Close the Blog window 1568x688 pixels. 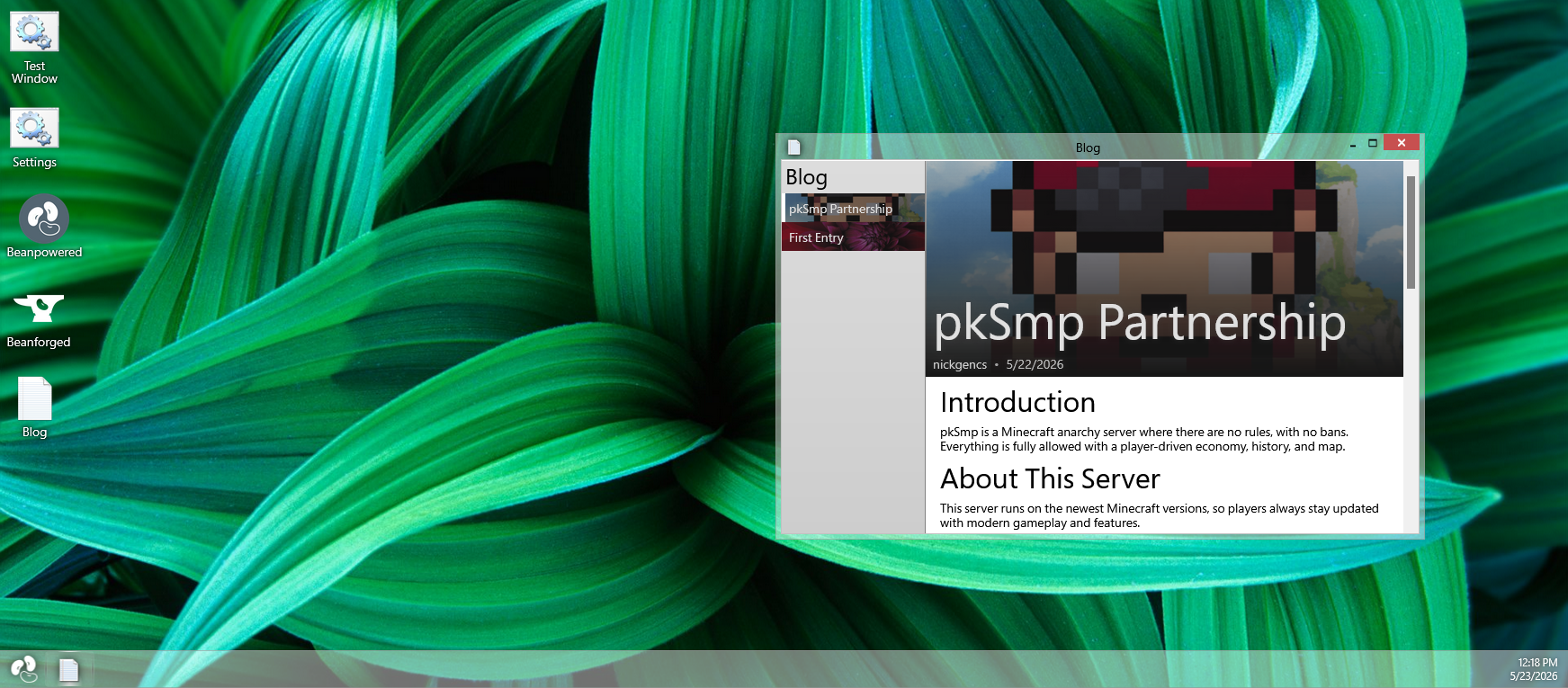1402,142
